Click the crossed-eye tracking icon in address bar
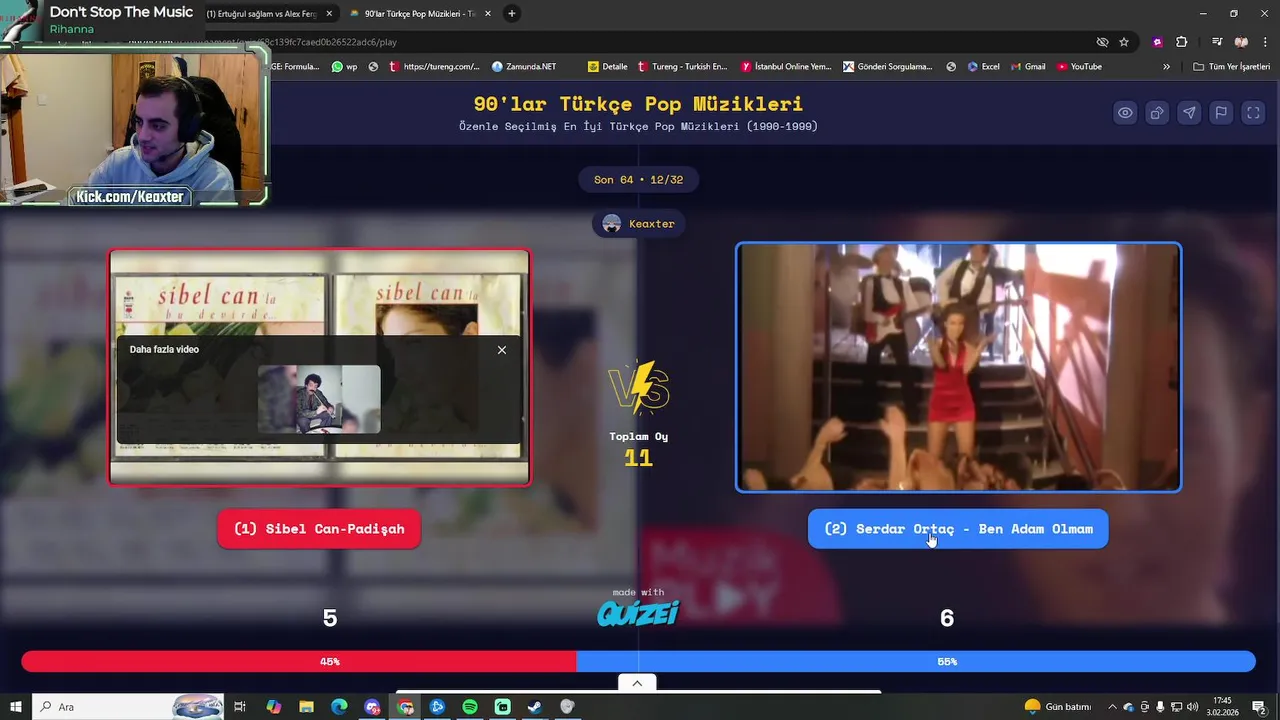 [x=1102, y=42]
